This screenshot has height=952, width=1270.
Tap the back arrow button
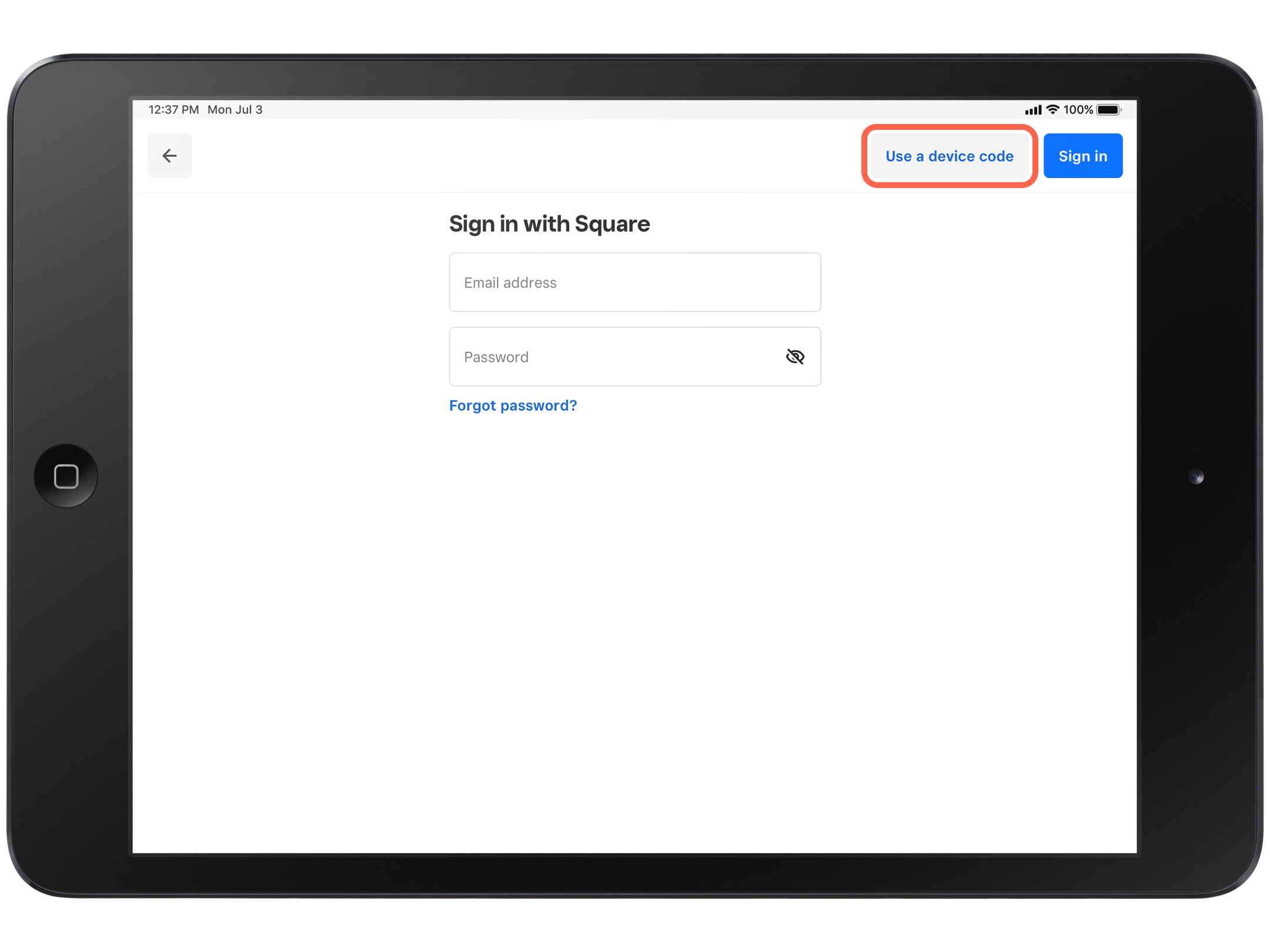click(169, 156)
